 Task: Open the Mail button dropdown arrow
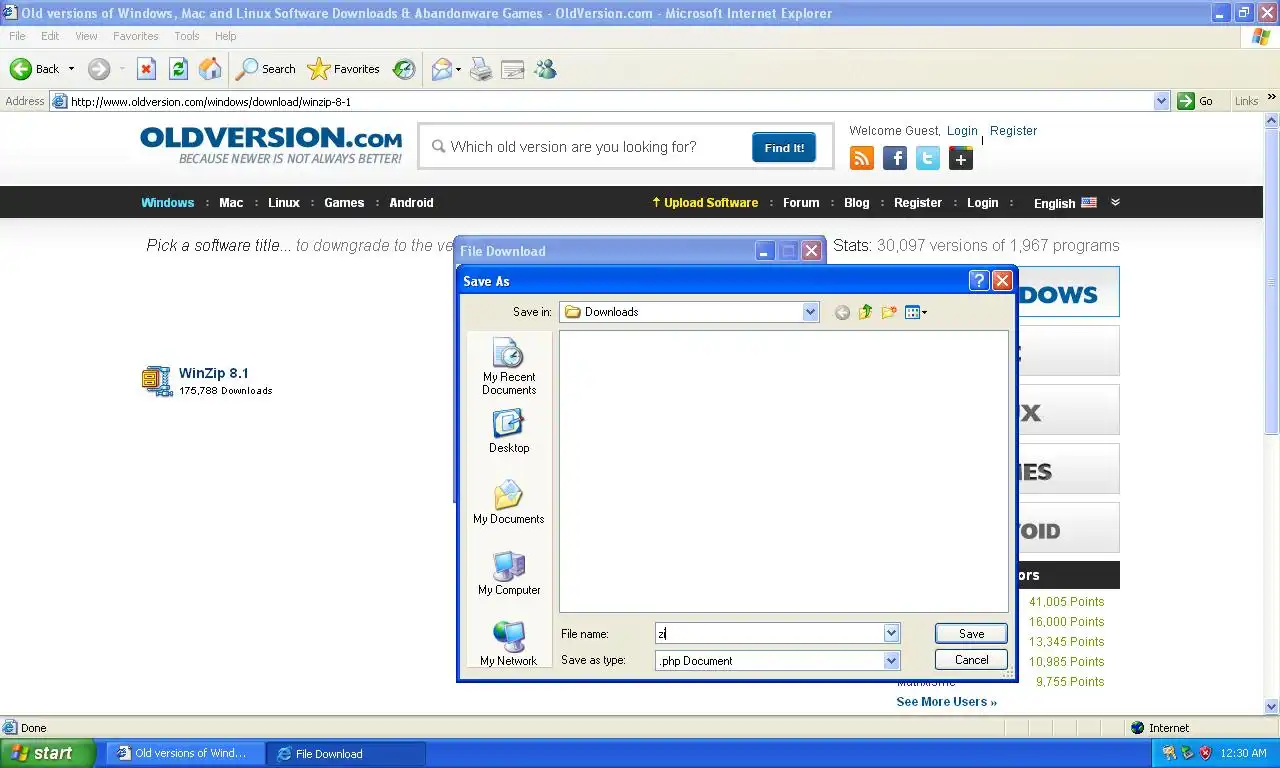[x=458, y=69]
